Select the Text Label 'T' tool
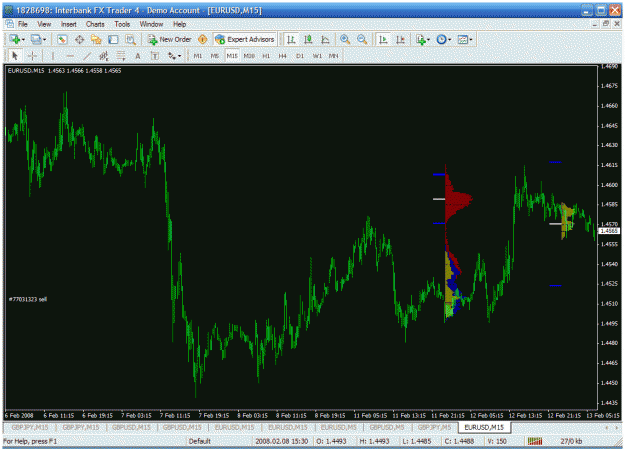Screen dimensions: 625x449 (x=155, y=56)
